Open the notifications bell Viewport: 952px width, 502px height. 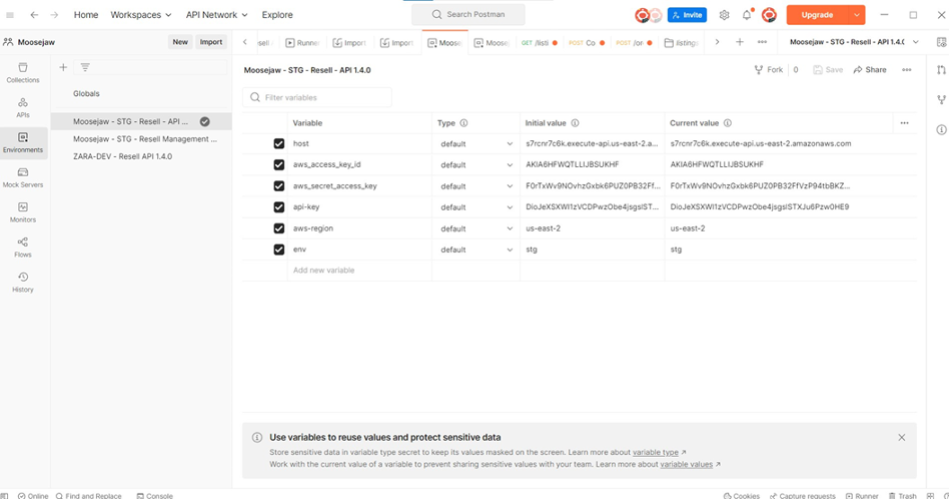pyautogui.click(x=747, y=15)
